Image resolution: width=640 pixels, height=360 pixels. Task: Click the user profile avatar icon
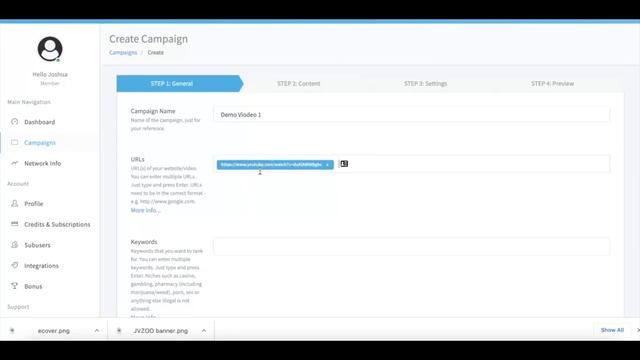coord(50,49)
